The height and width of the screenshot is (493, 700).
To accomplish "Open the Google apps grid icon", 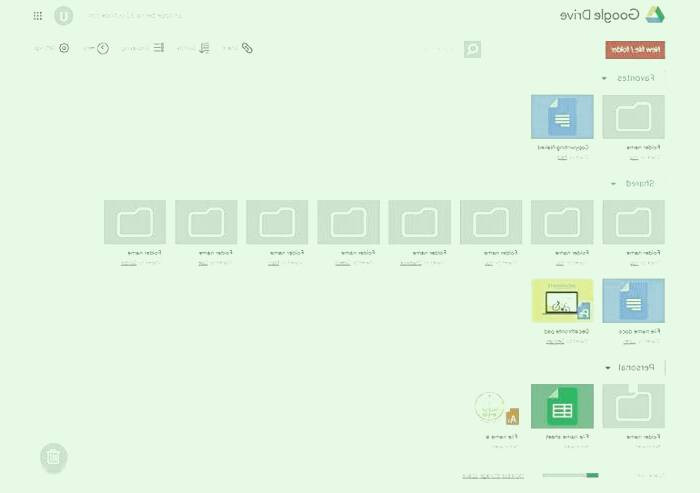I will click(x=38, y=16).
